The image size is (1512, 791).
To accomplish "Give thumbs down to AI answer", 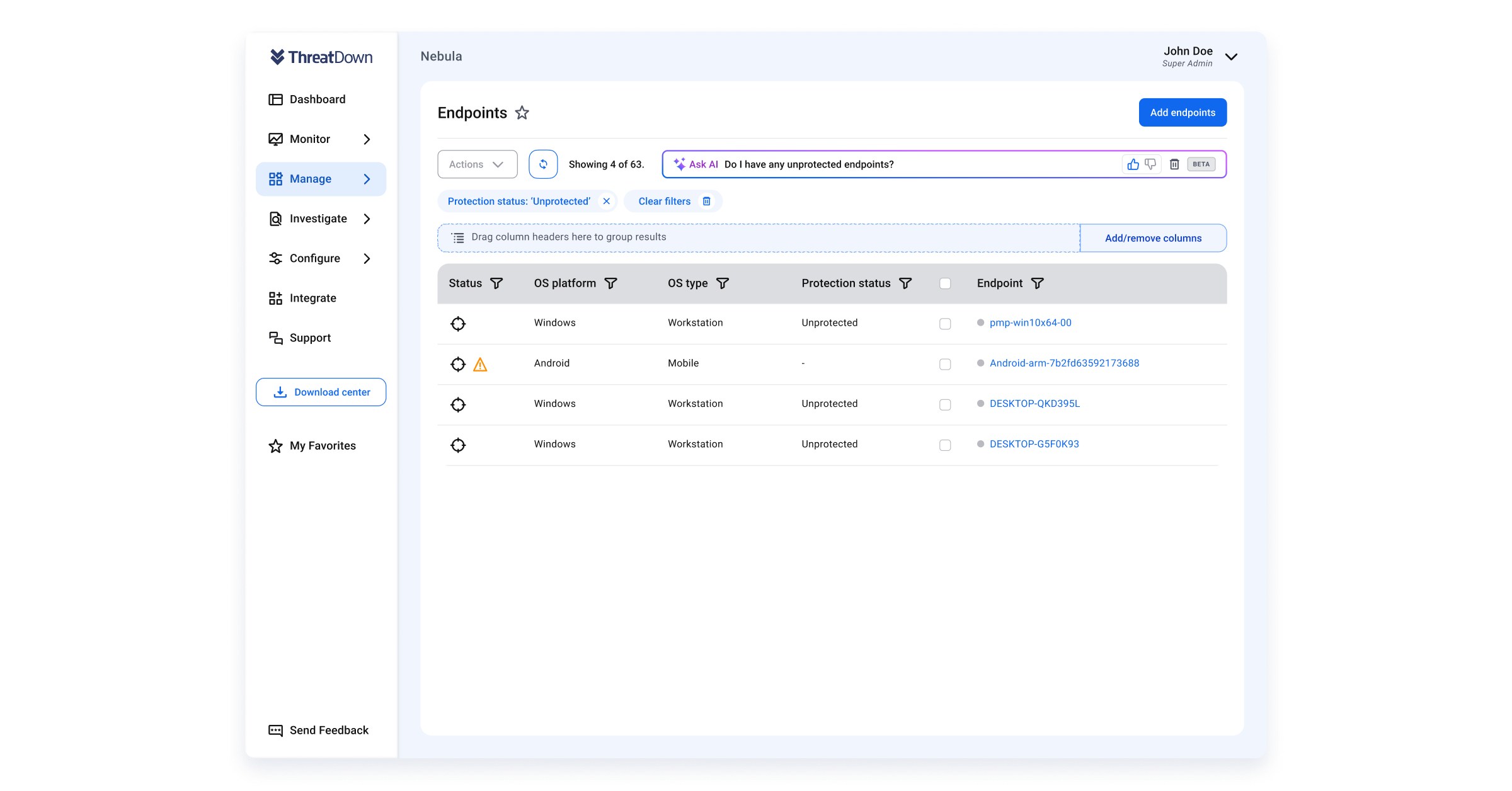I will point(1150,164).
